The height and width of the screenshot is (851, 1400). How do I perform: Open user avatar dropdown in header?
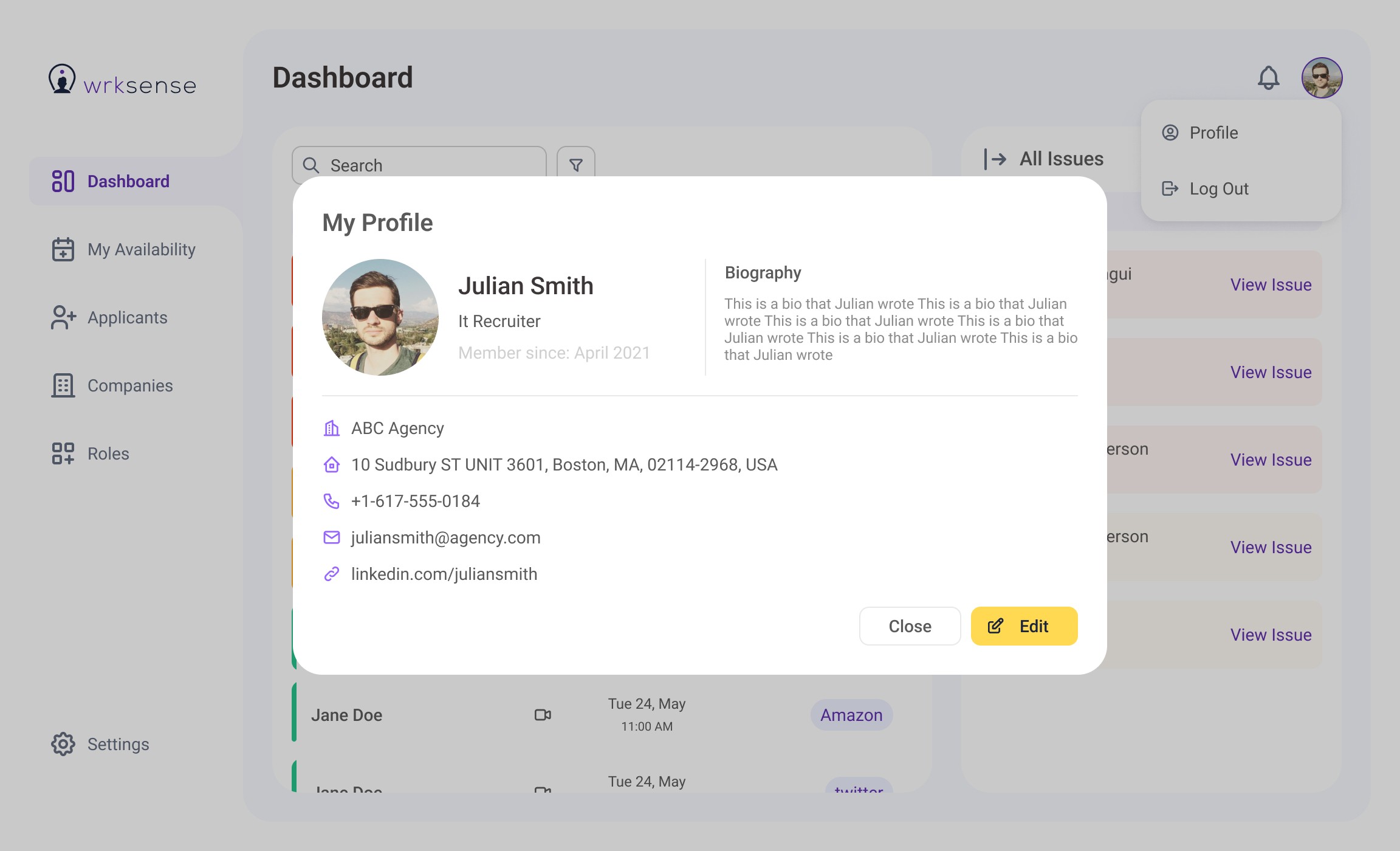click(1322, 78)
